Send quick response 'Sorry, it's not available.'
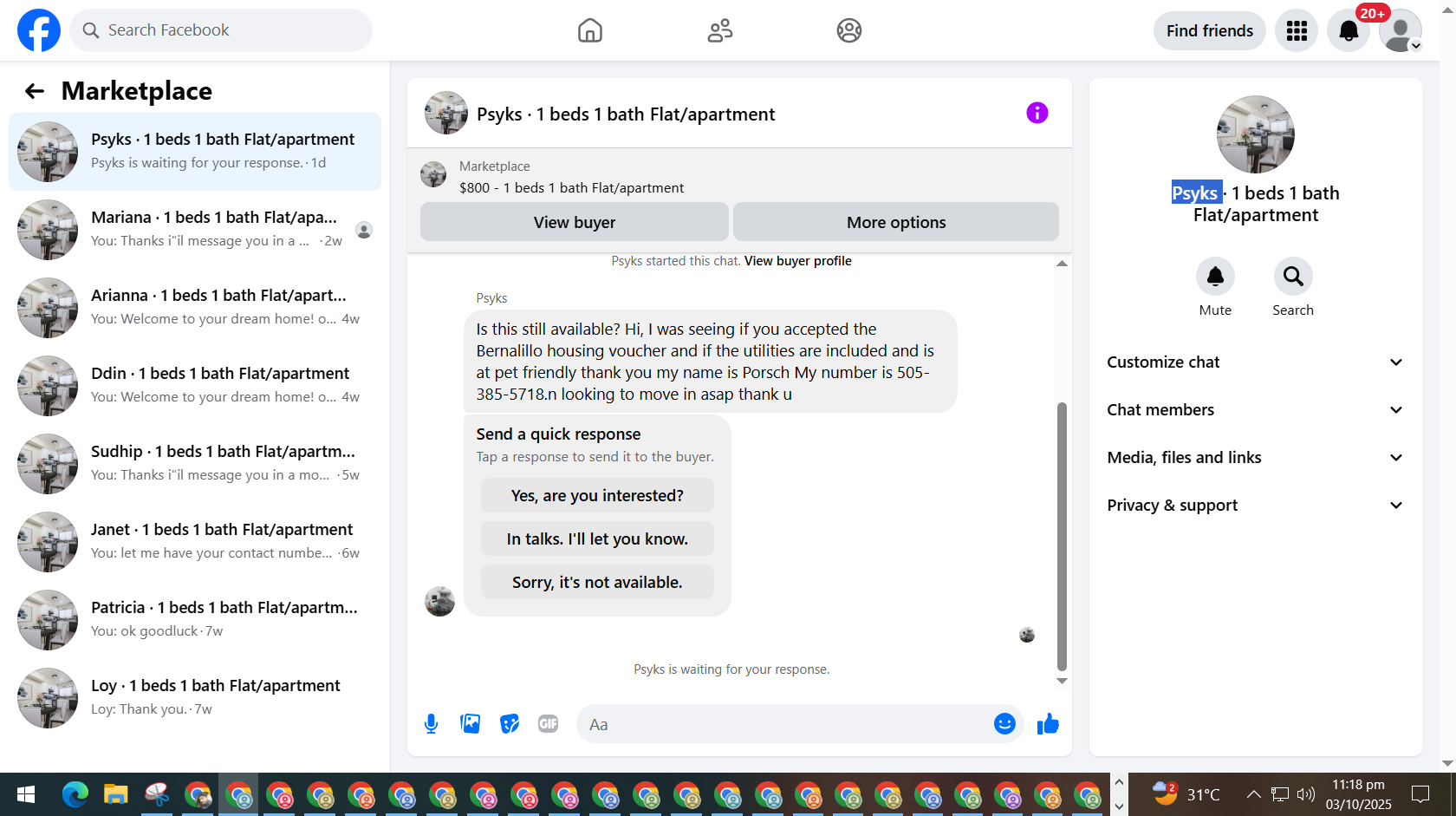 click(x=597, y=583)
